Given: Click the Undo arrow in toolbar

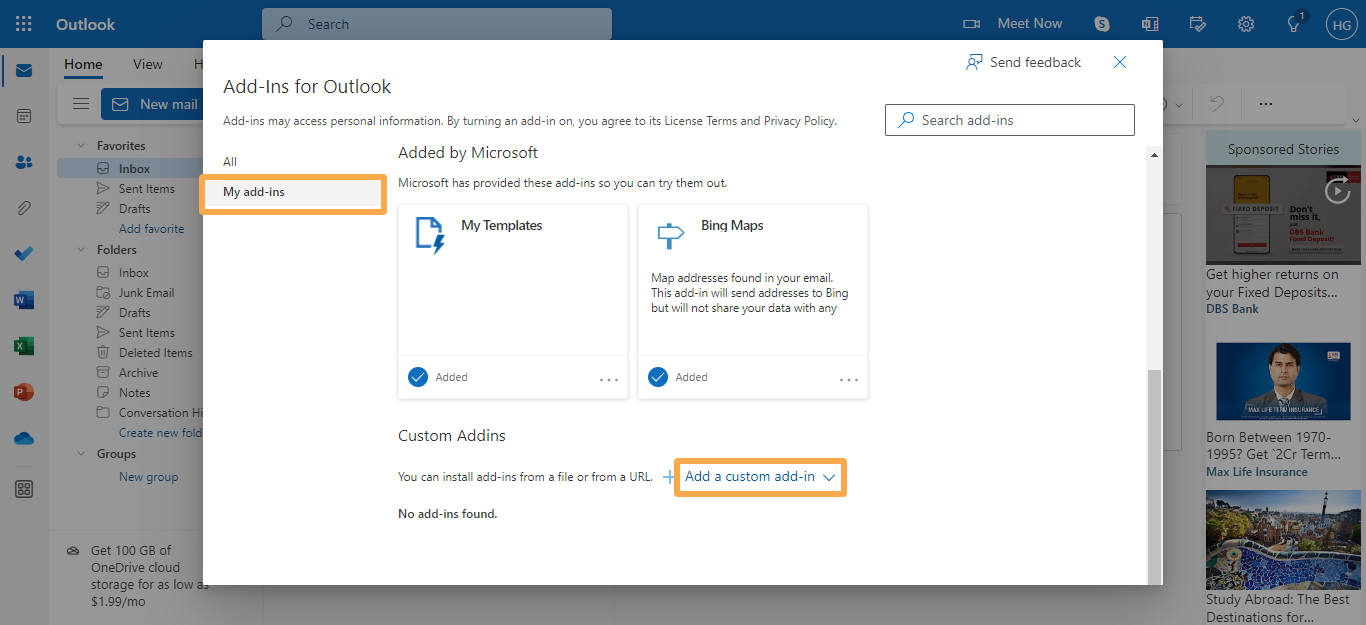Looking at the screenshot, I should (1217, 104).
